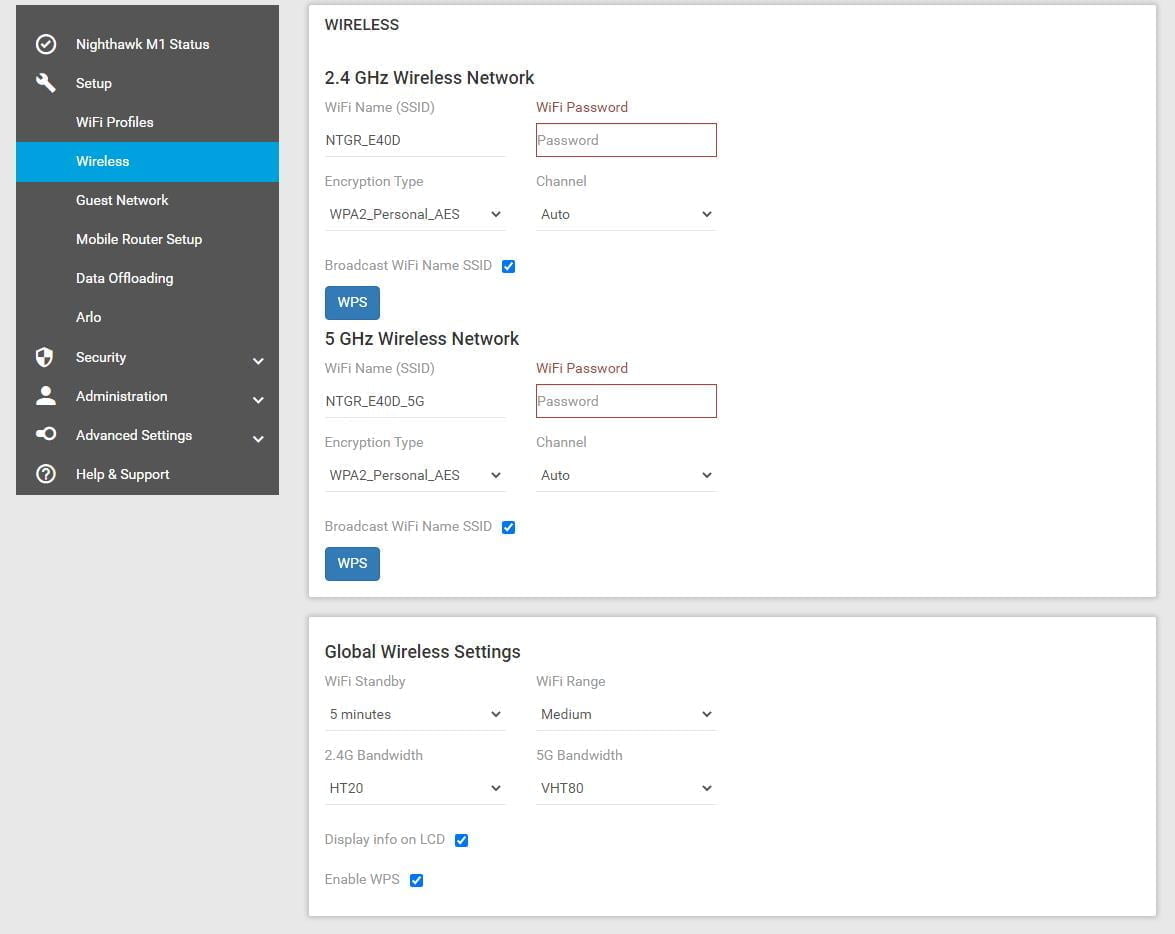Toggle Display info on LCD checkbox
The width and height of the screenshot is (1175, 934).
pos(461,840)
